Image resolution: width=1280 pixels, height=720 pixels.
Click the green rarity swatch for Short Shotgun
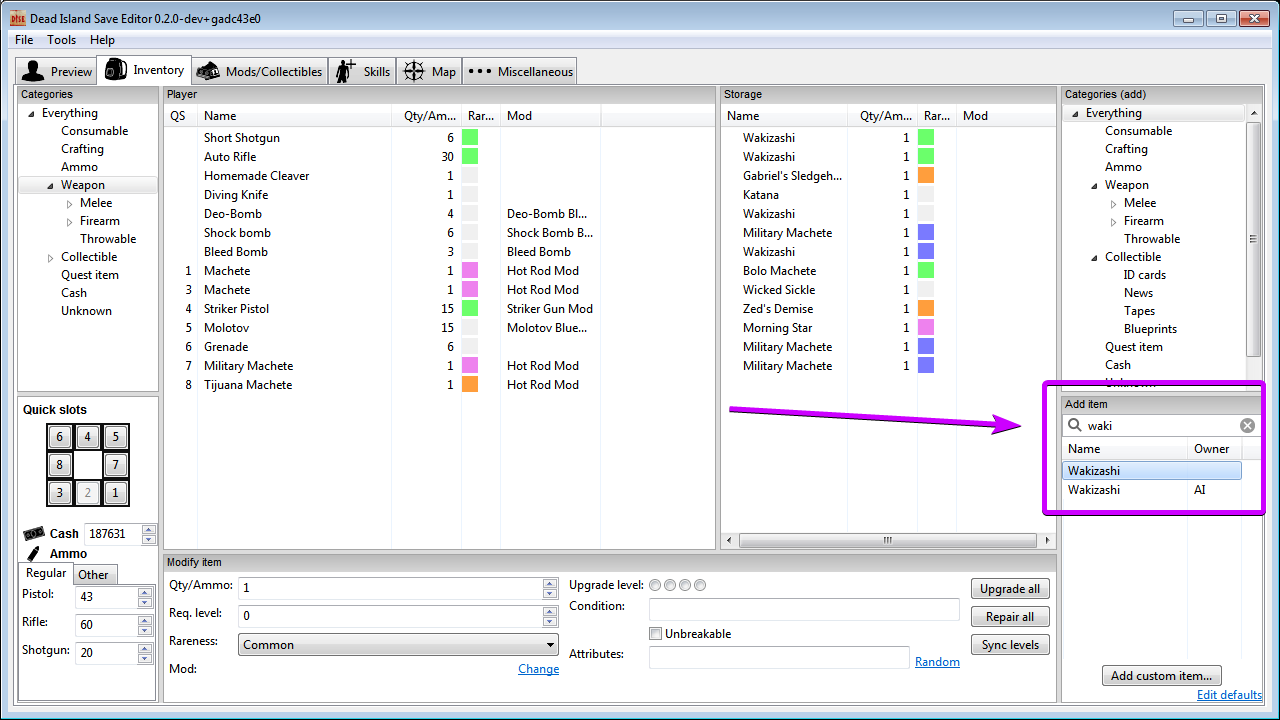point(470,138)
